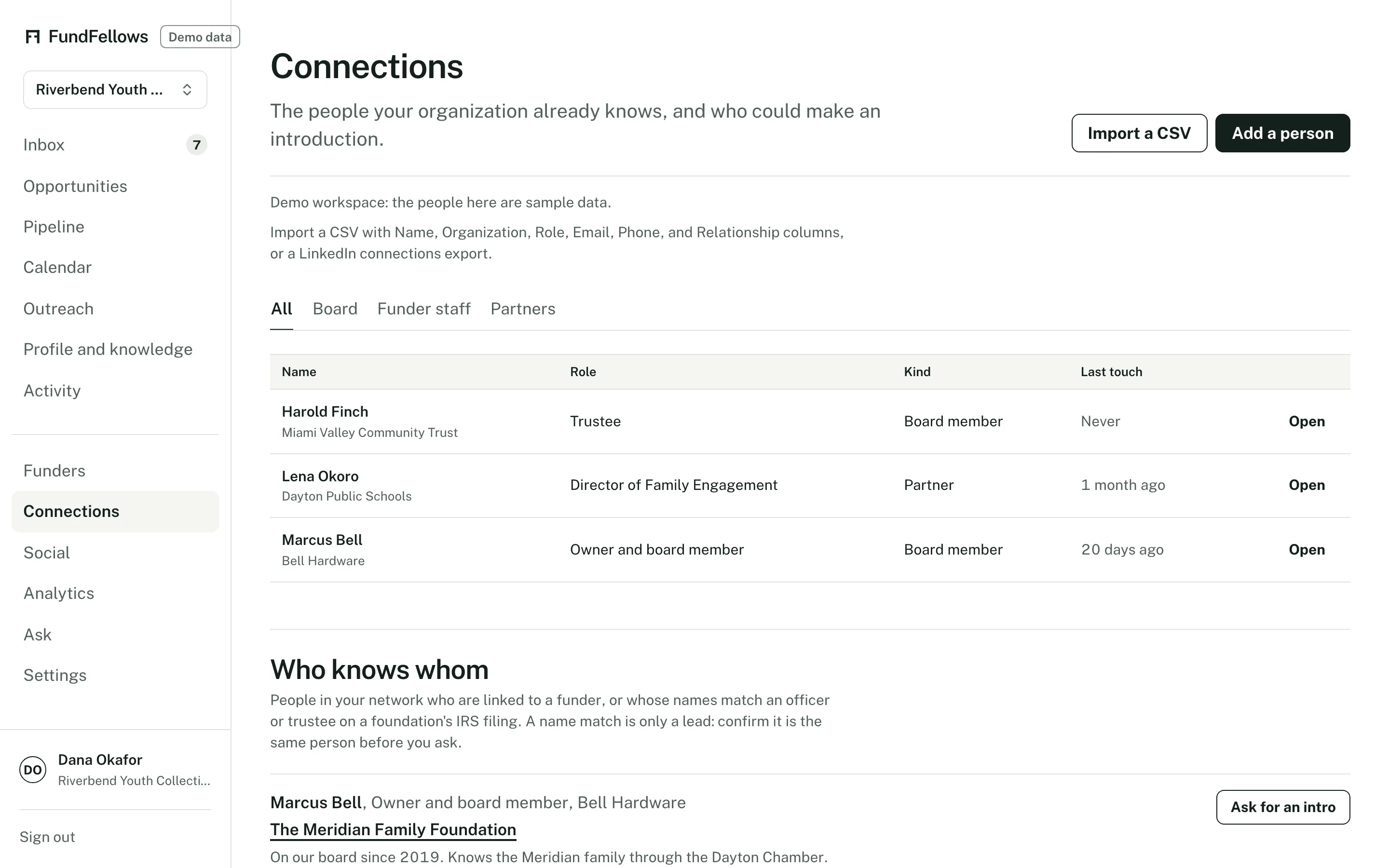
Task: Open Lena Okoro's record
Action: [1307, 485]
